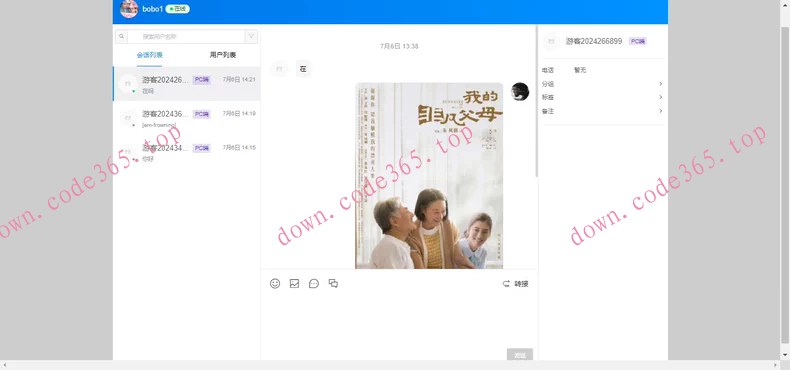
Task: Click the agent avatar beside poster message
Action: click(520, 92)
